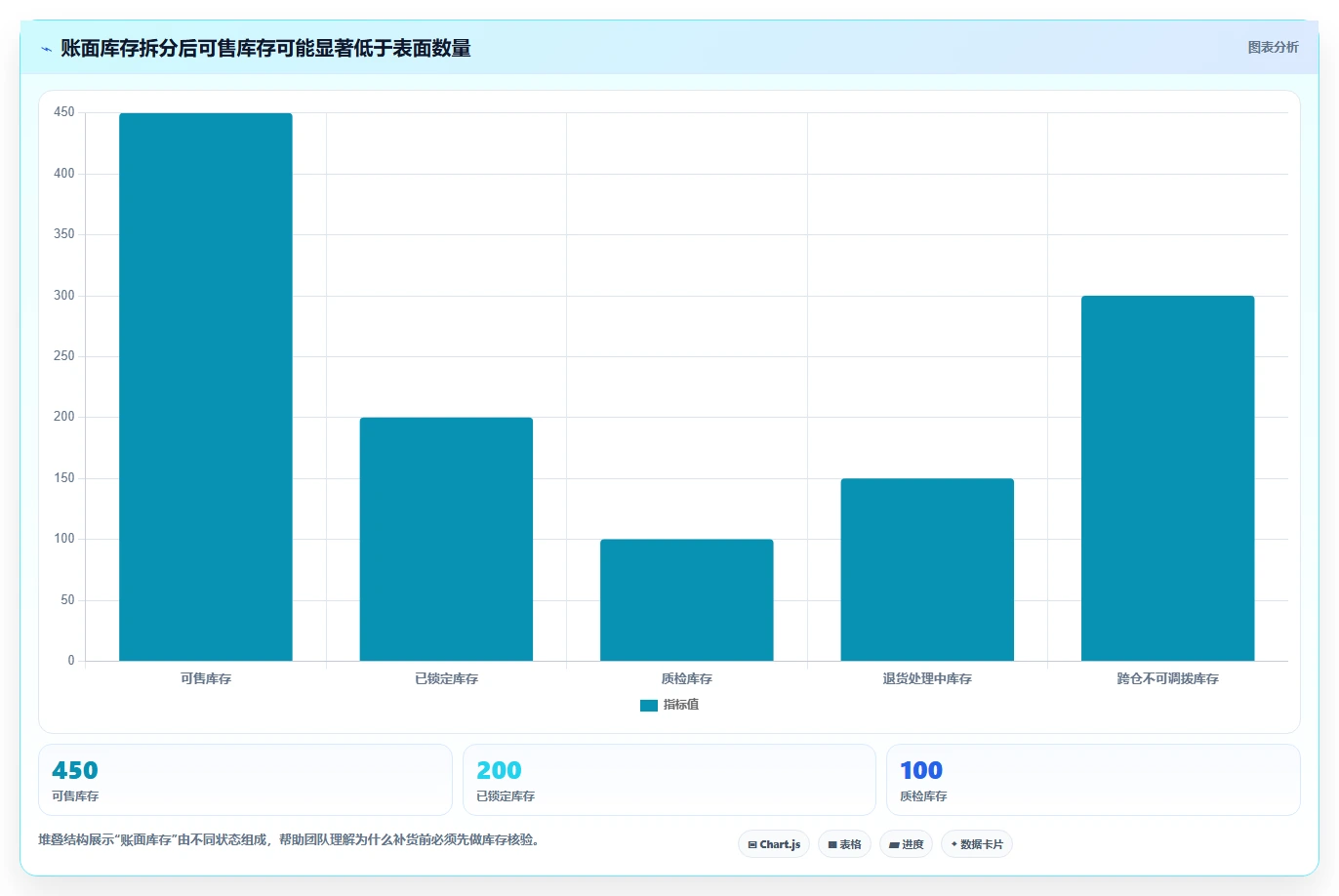Click the 质检库存 bar in chart
The image size is (1339, 896).
click(x=687, y=600)
